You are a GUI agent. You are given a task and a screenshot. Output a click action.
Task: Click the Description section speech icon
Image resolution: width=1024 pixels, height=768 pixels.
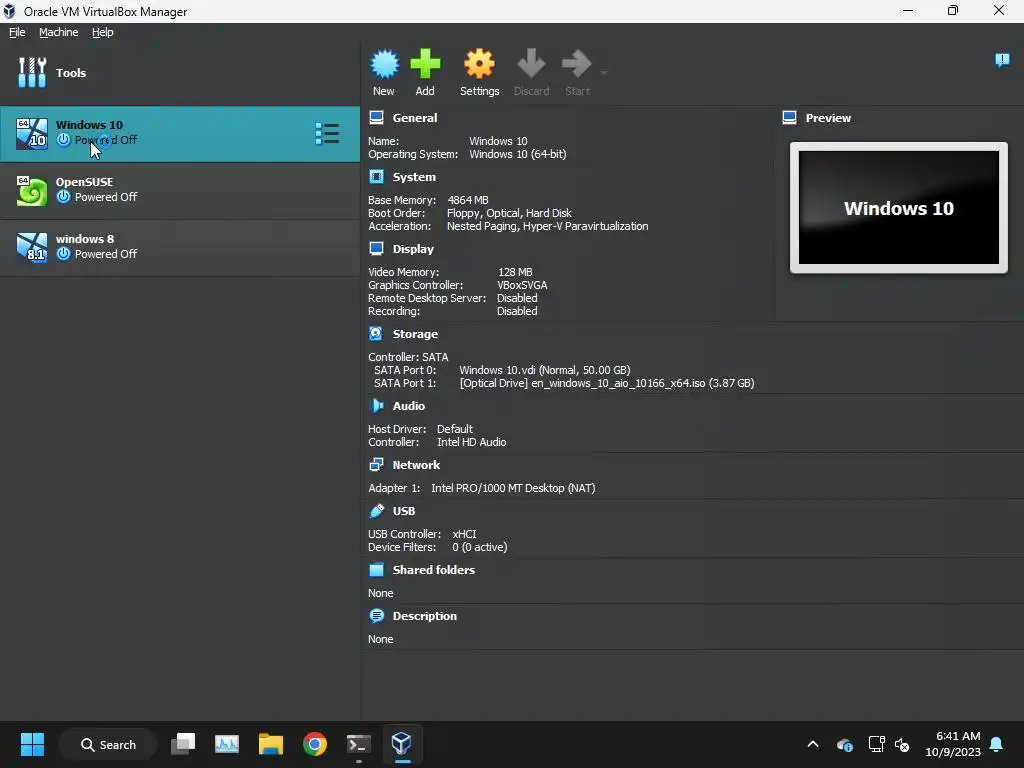tap(376, 616)
